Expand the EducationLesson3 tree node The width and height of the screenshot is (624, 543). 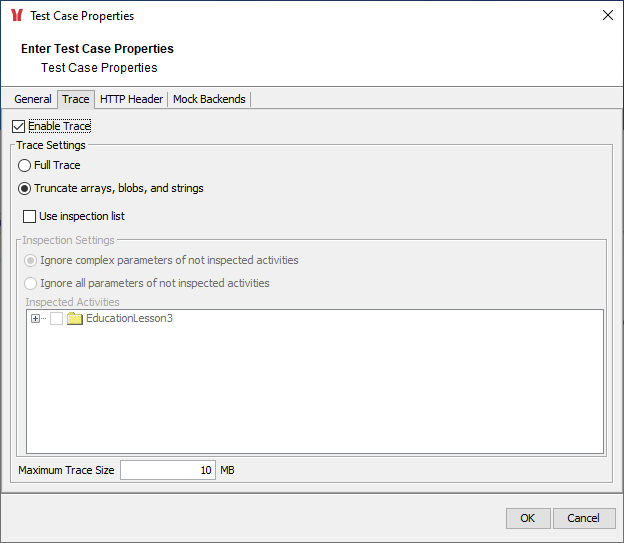[36, 319]
